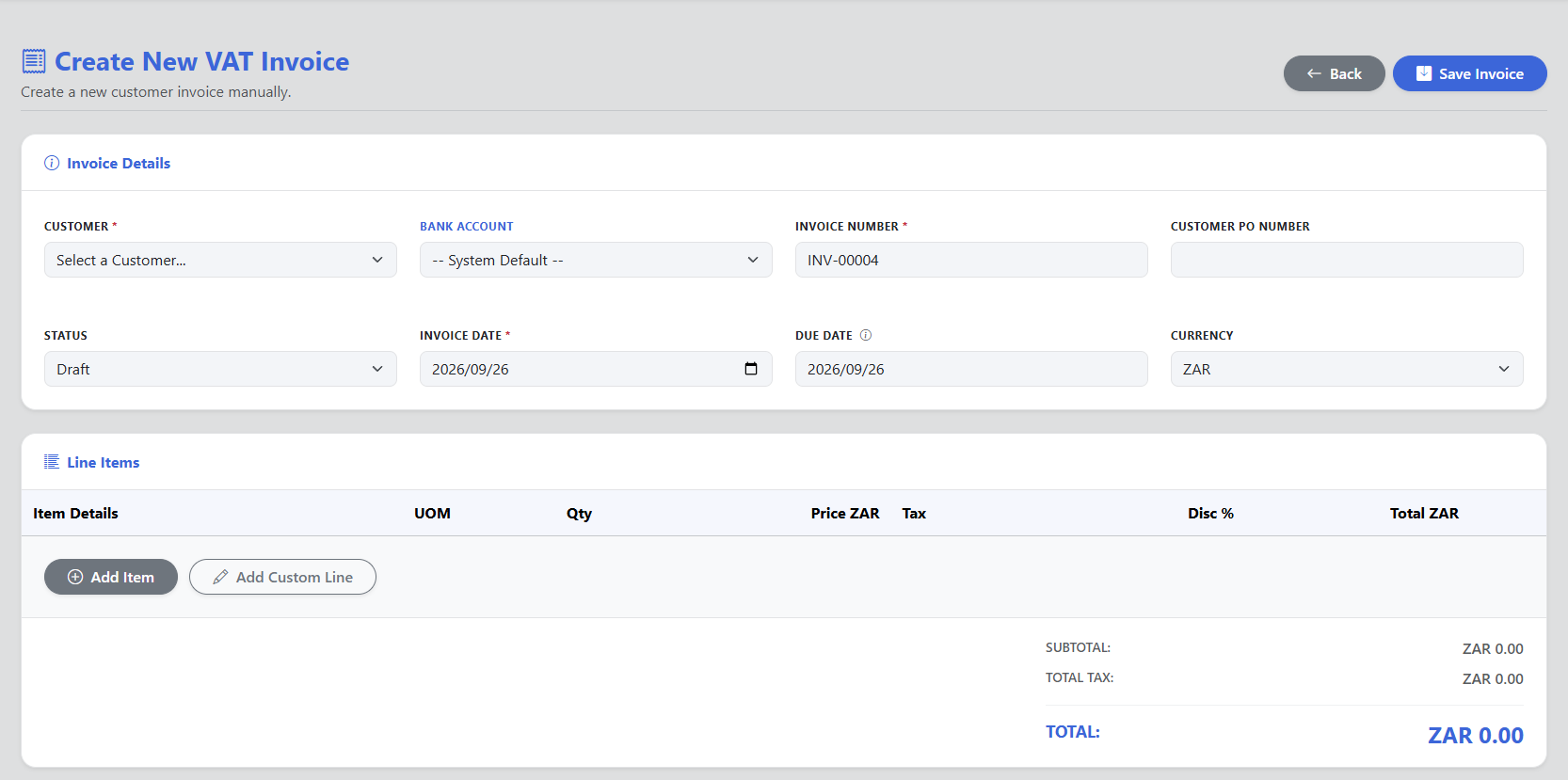Click the Tax column header
The image size is (1568, 780).
point(914,514)
